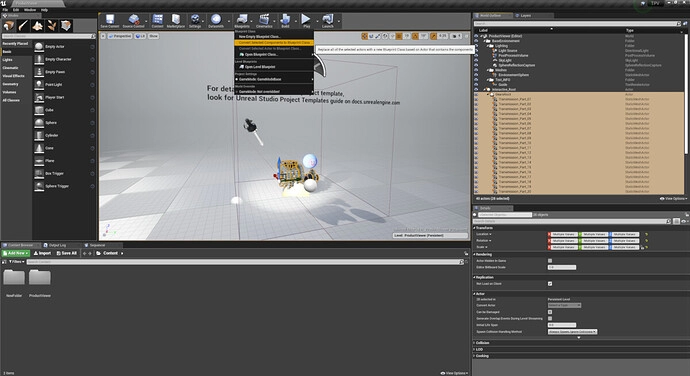Toggle Generate Overlap Events During Level Streaming

(x=550, y=318)
